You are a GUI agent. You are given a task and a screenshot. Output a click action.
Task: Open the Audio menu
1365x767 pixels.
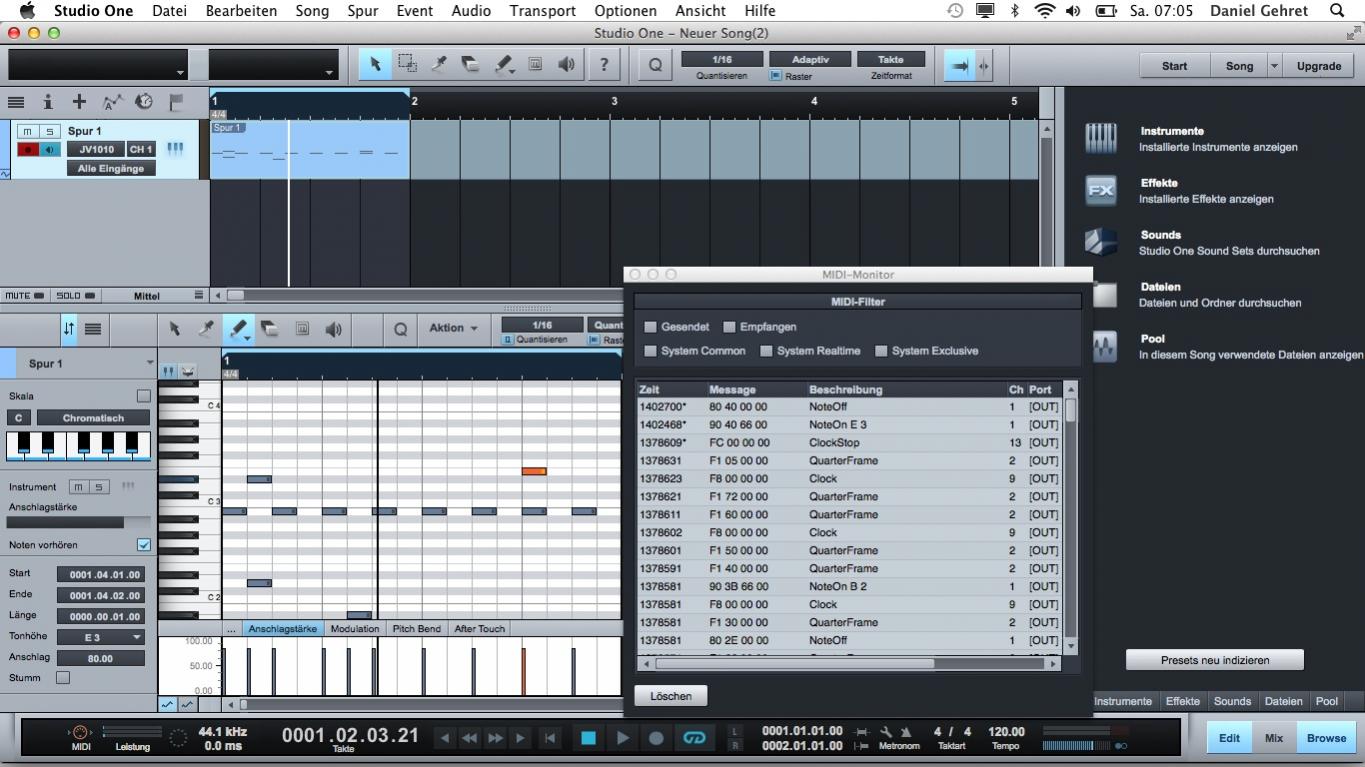[471, 11]
